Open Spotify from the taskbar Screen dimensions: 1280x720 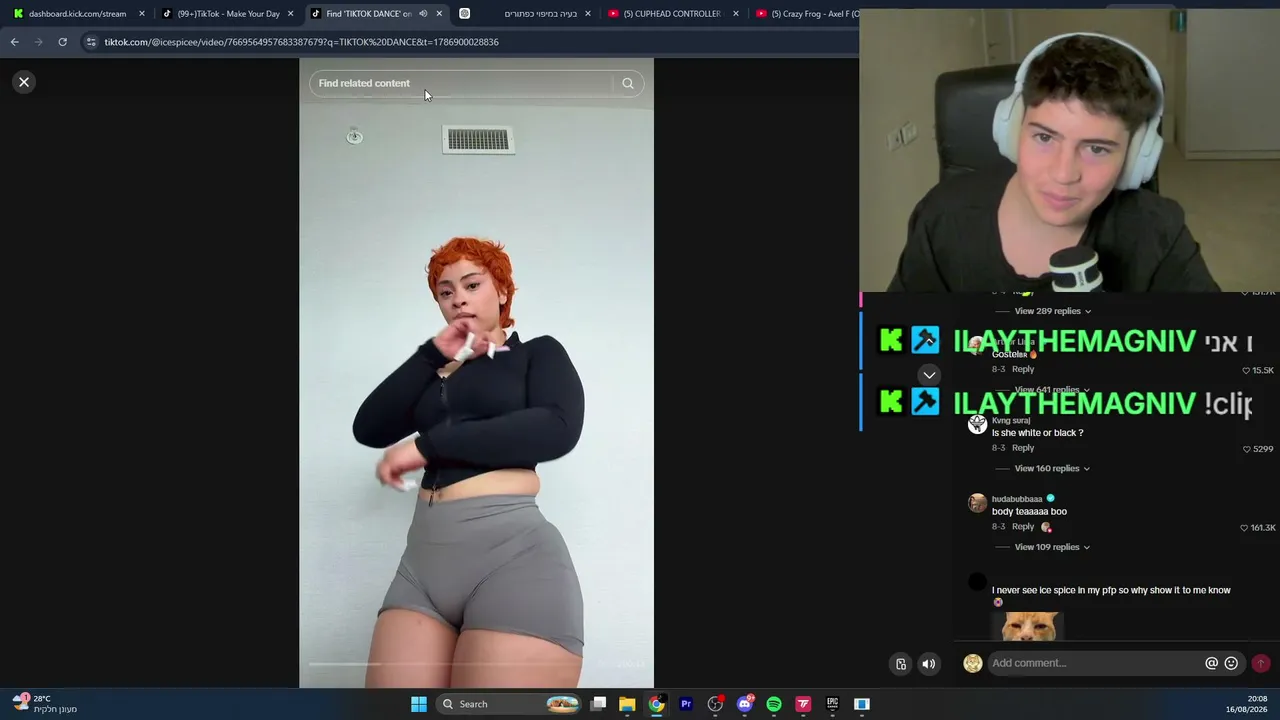pos(774,704)
